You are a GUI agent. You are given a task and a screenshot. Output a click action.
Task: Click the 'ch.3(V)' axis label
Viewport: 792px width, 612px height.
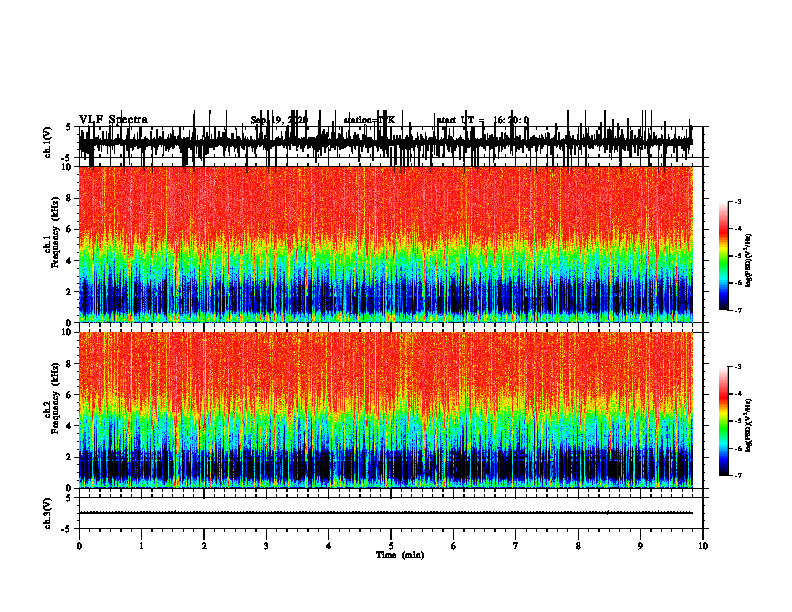click(x=48, y=514)
